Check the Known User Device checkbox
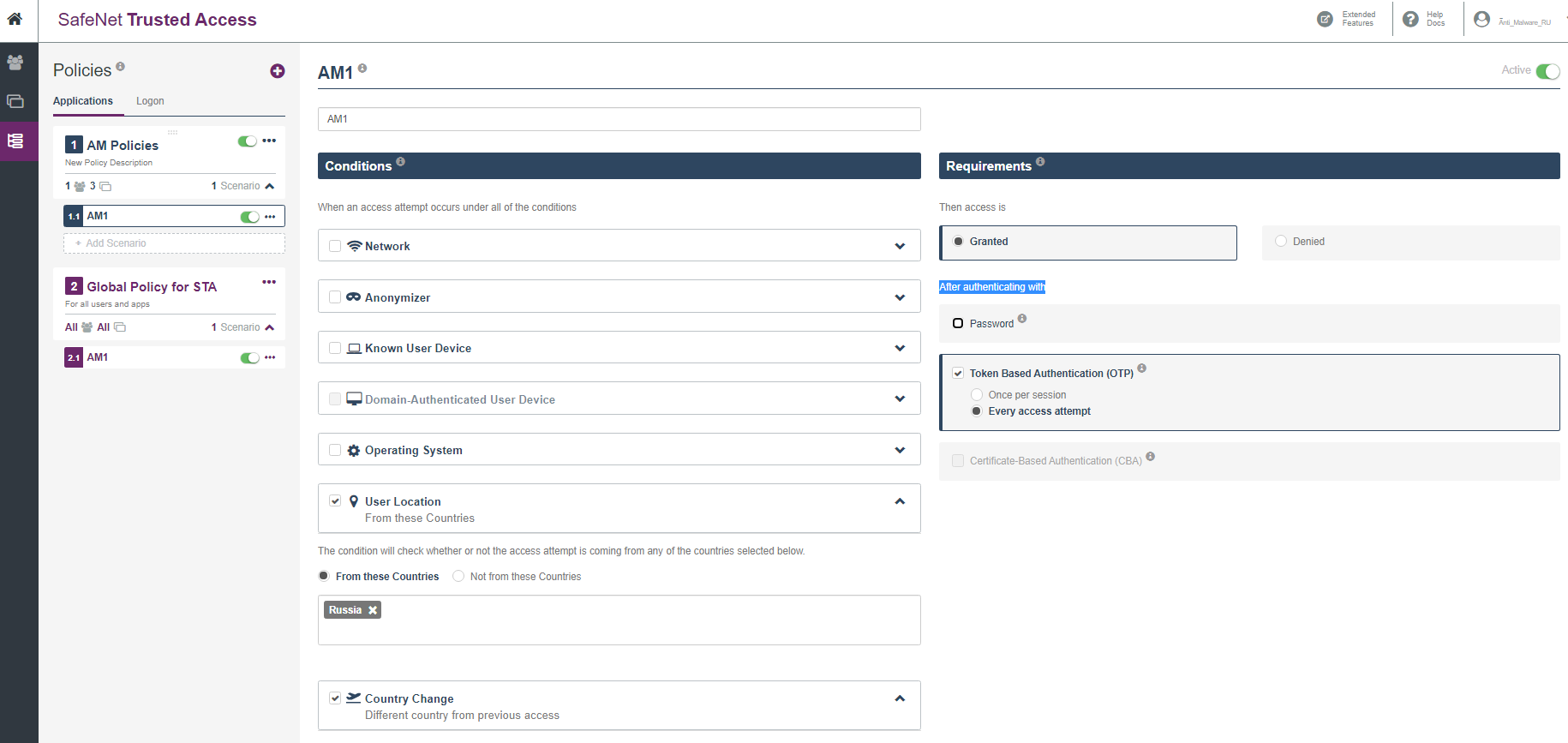The width and height of the screenshot is (1568, 743). point(335,348)
